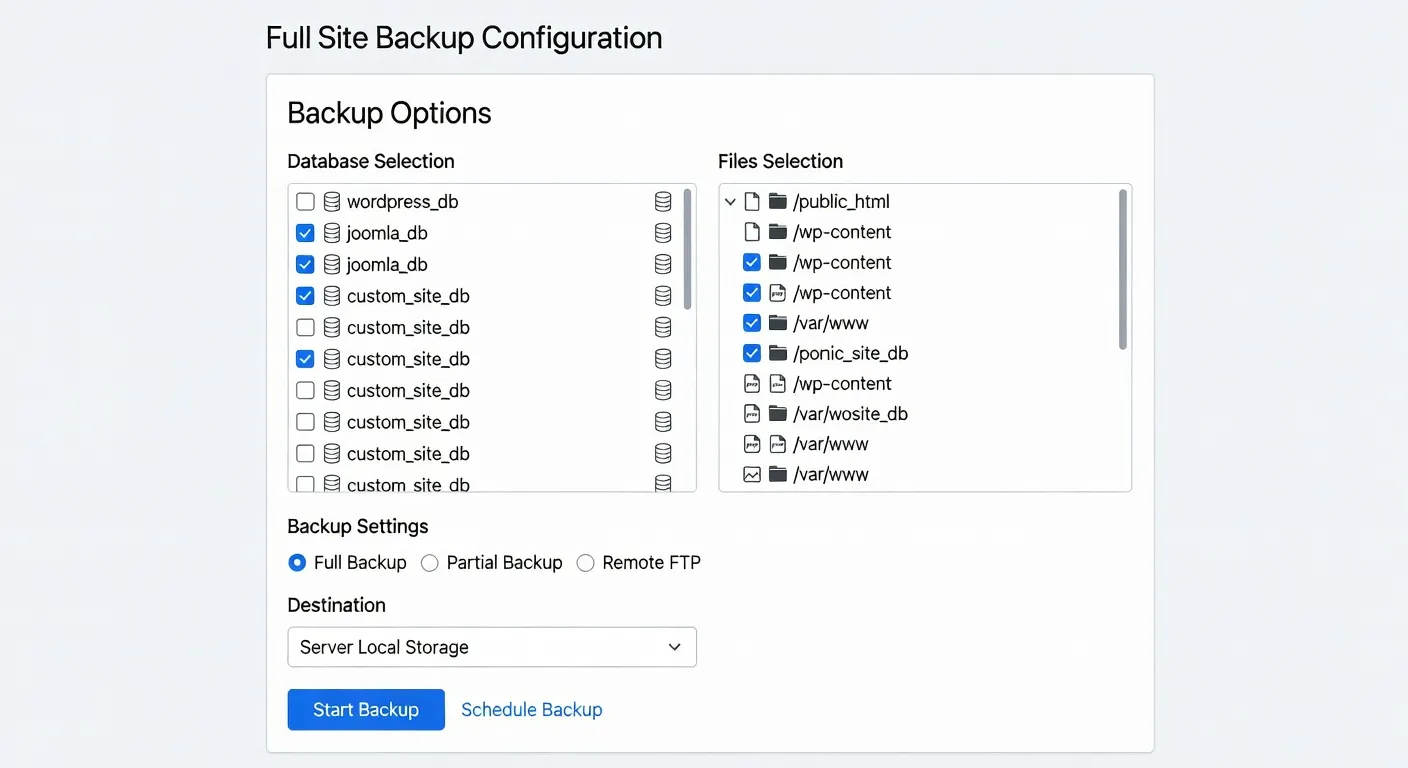
Task: Open the Schedule Backup link
Action: [x=531, y=709]
